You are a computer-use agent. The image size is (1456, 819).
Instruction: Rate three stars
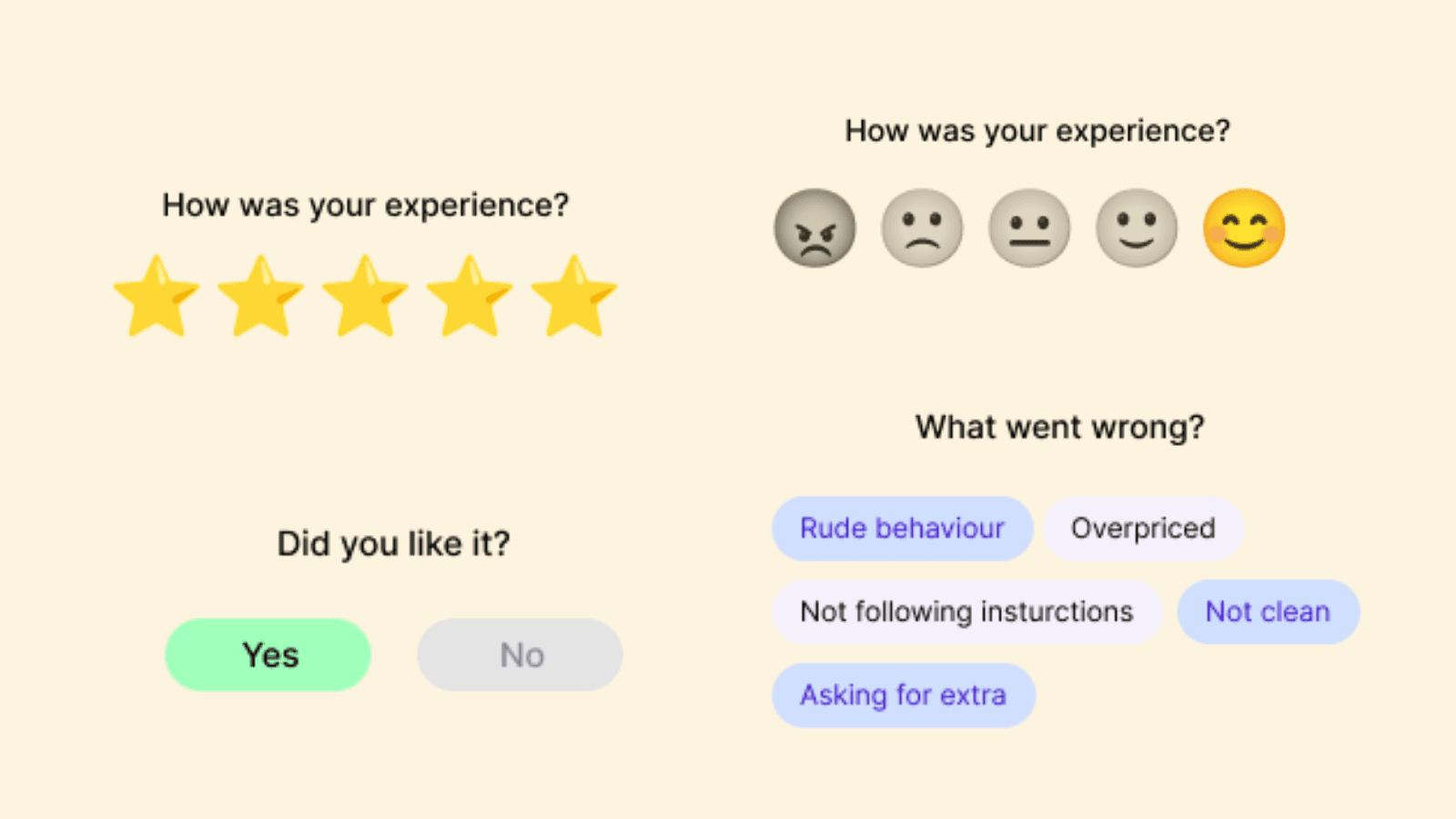(x=365, y=298)
